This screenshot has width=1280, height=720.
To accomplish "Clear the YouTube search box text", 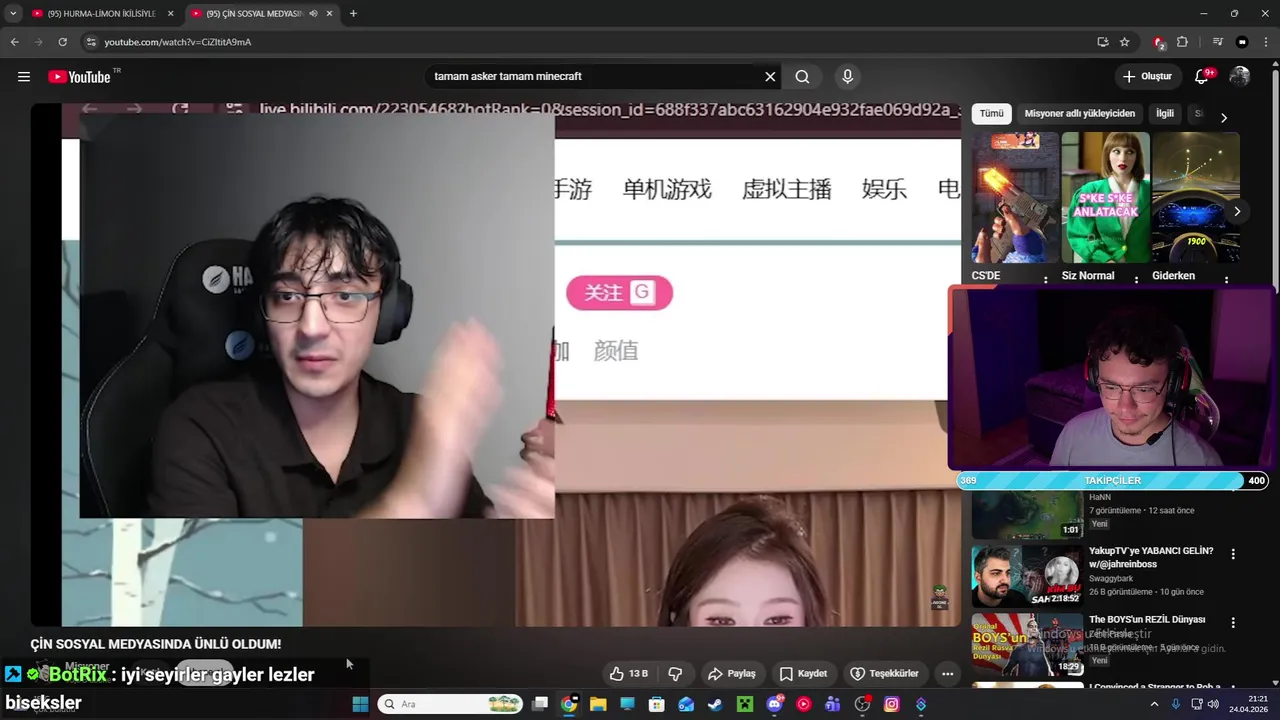I will (x=770, y=77).
